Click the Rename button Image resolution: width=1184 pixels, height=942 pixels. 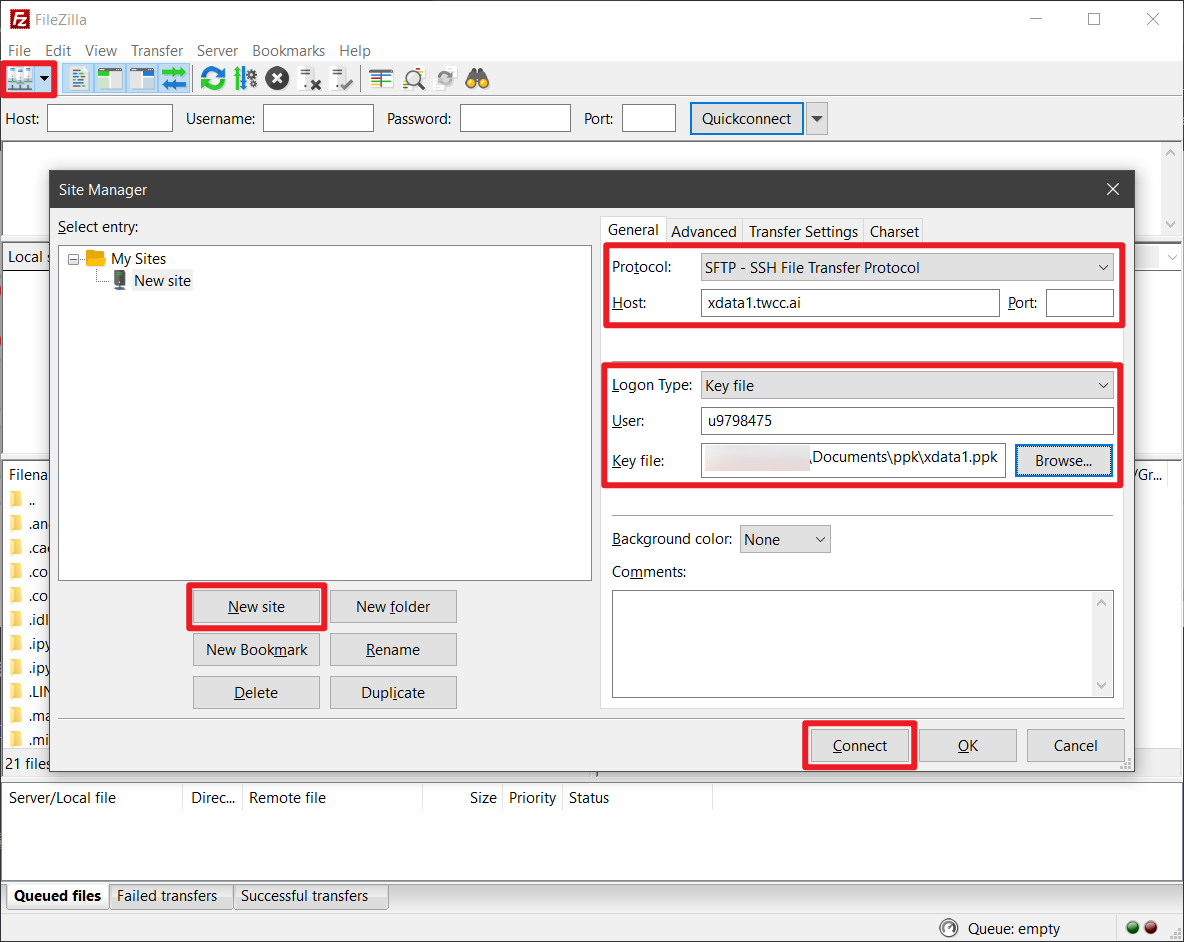click(x=393, y=650)
